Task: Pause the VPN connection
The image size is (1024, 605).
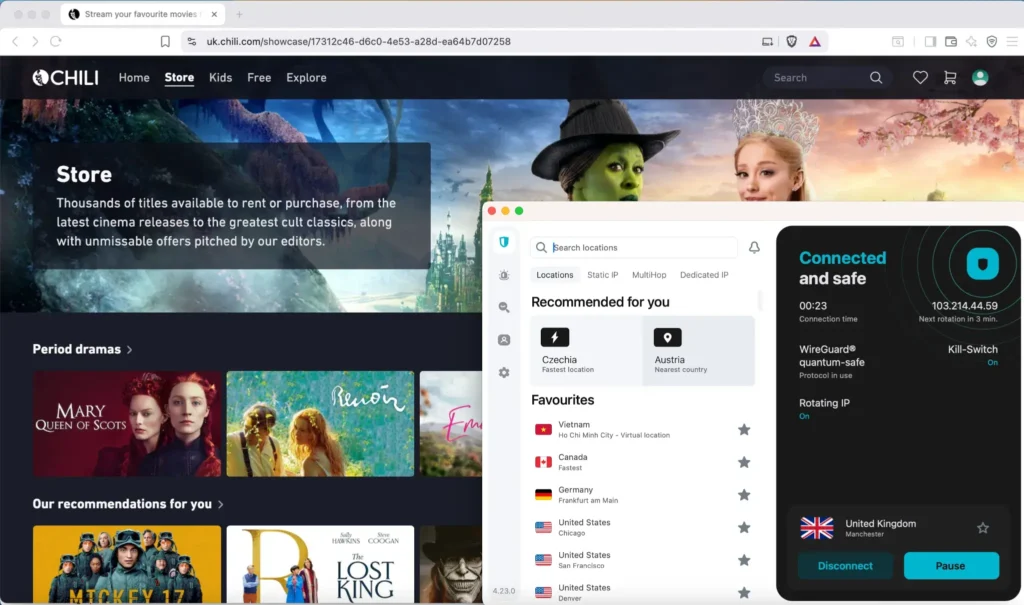Action: click(x=951, y=565)
